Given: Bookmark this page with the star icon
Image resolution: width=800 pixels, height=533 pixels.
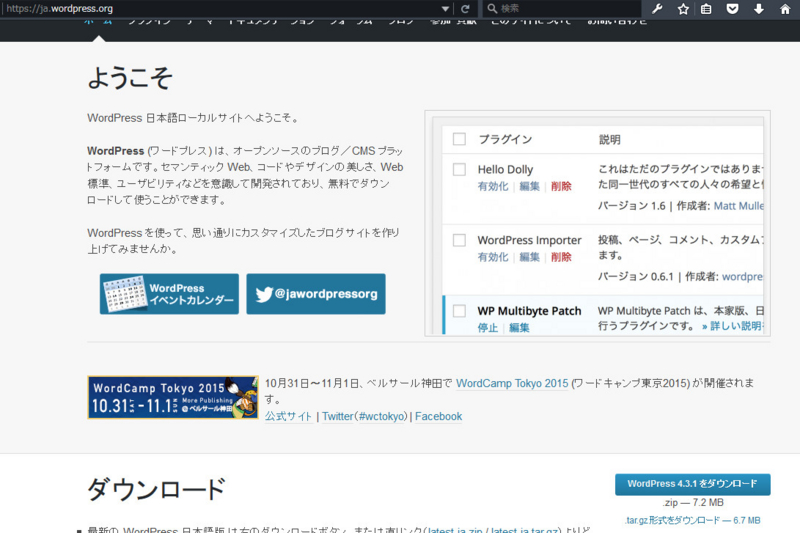Looking at the screenshot, I should coord(683,9).
